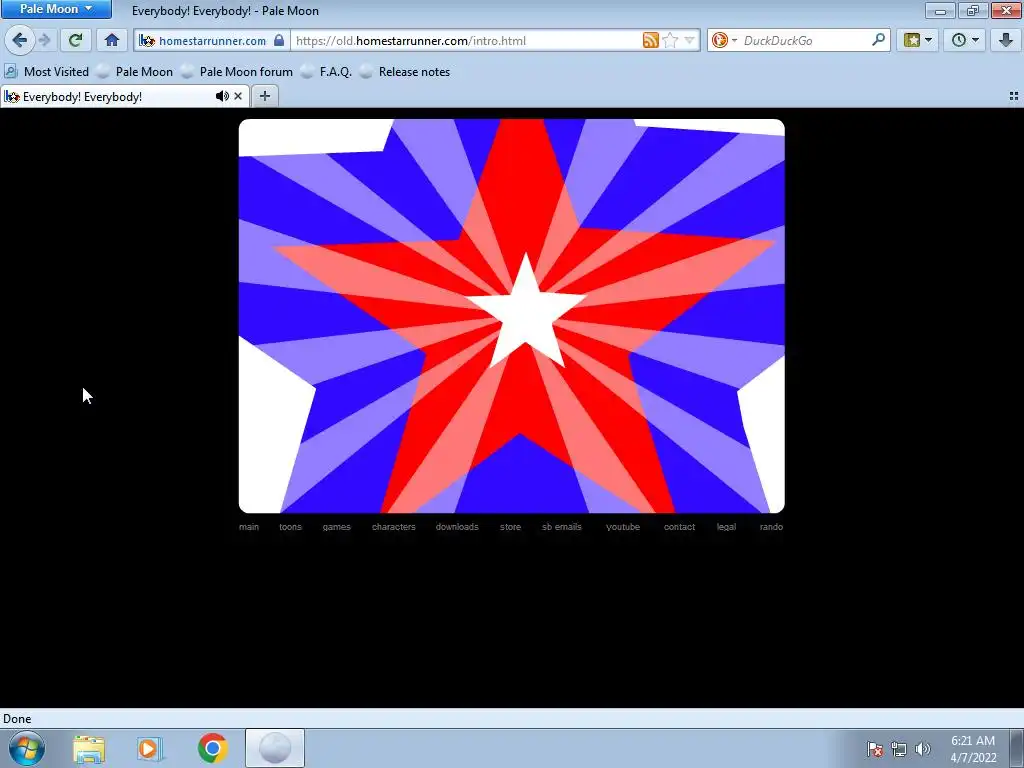Go forward using the Forward arrow button
The width and height of the screenshot is (1024, 768).
[44, 40]
